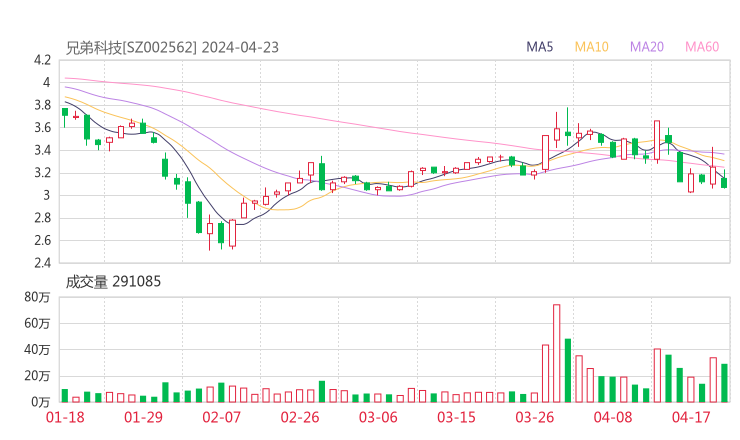
Task: Click the MA20 legend label
Action: tap(647, 47)
